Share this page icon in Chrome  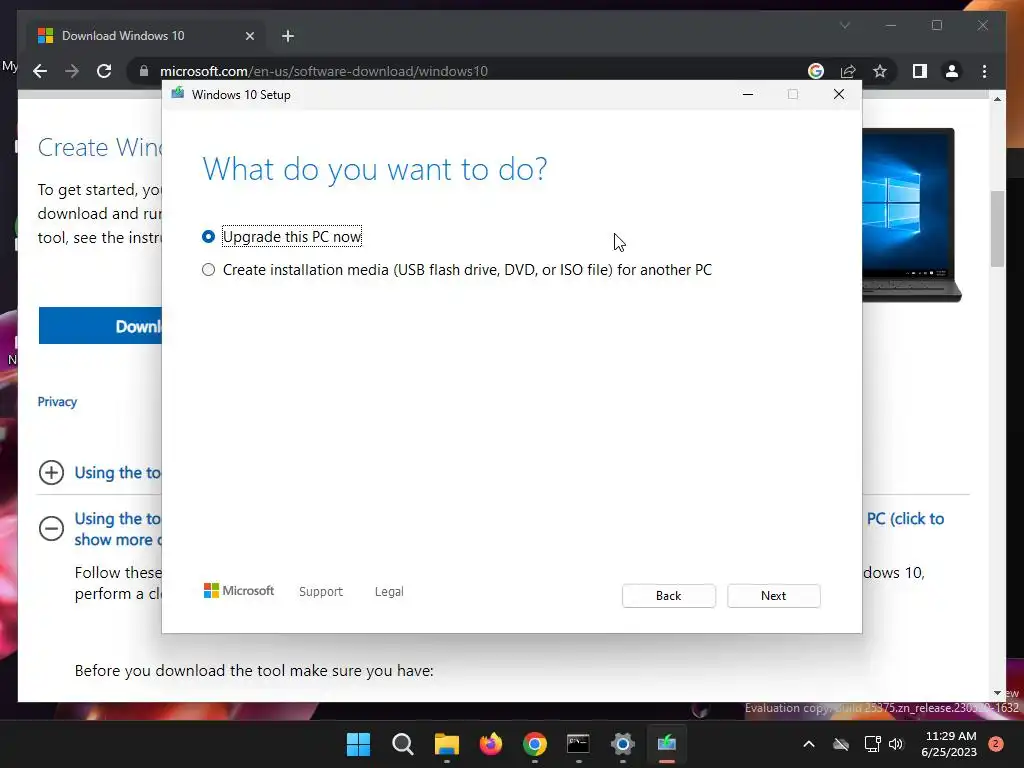tap(848, 71)
